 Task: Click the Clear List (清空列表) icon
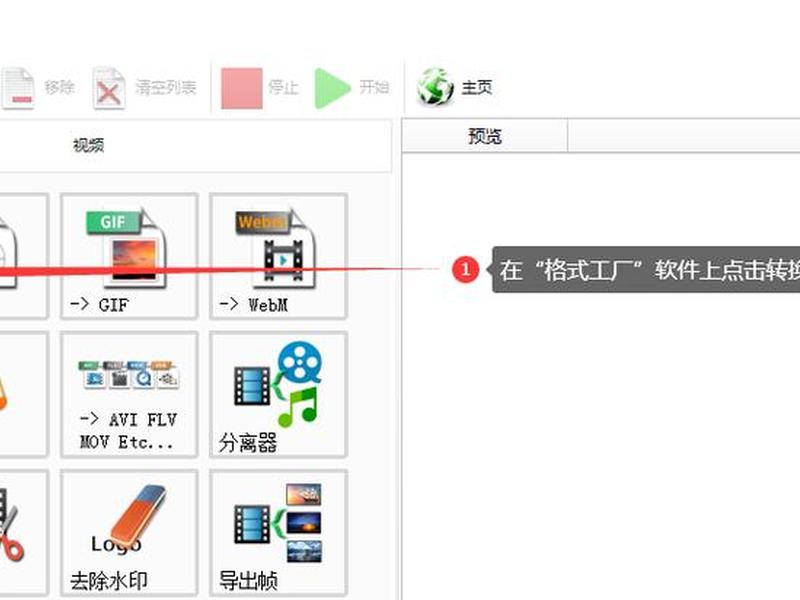tap(109, 88)
